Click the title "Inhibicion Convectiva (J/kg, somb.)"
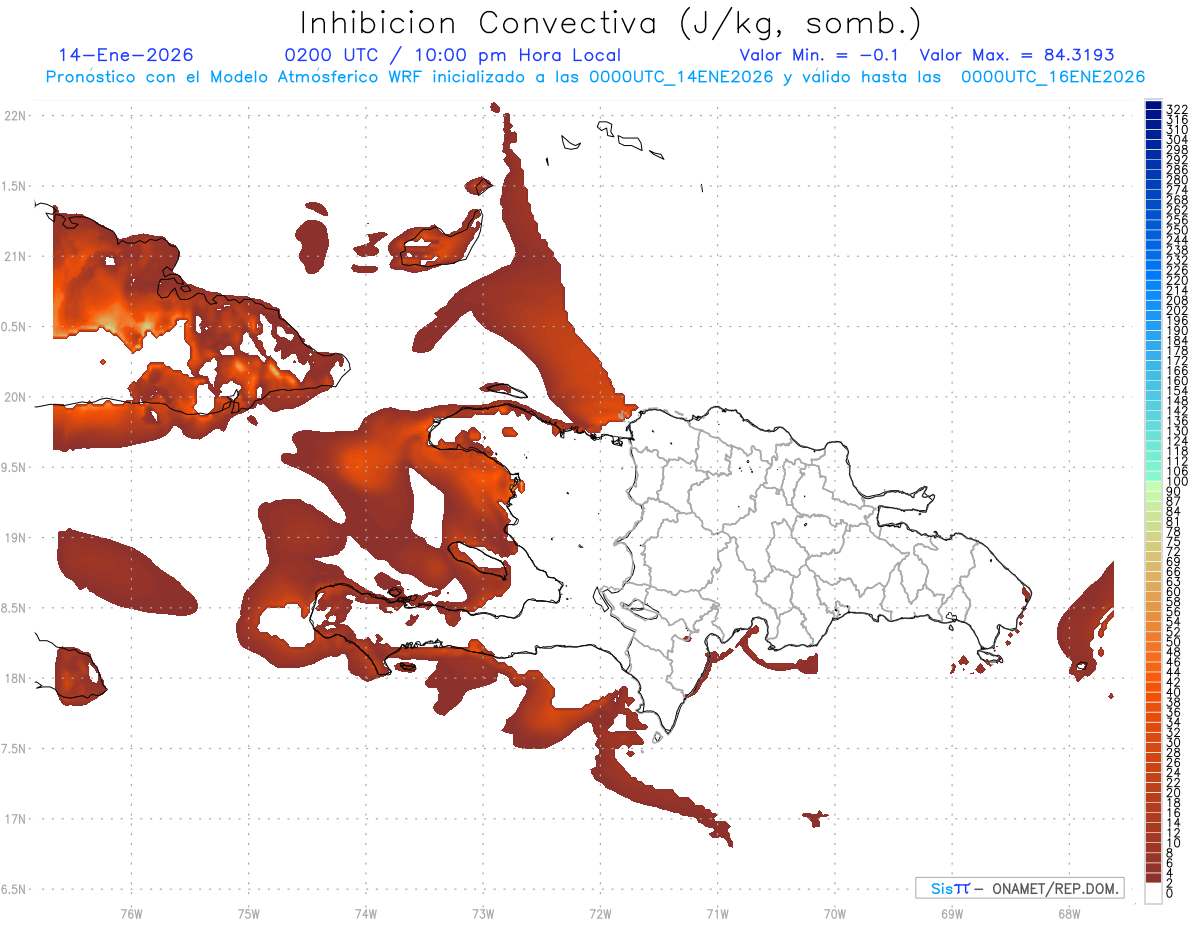This screenshot has width=1200, height=927. (x=611, y=24)
